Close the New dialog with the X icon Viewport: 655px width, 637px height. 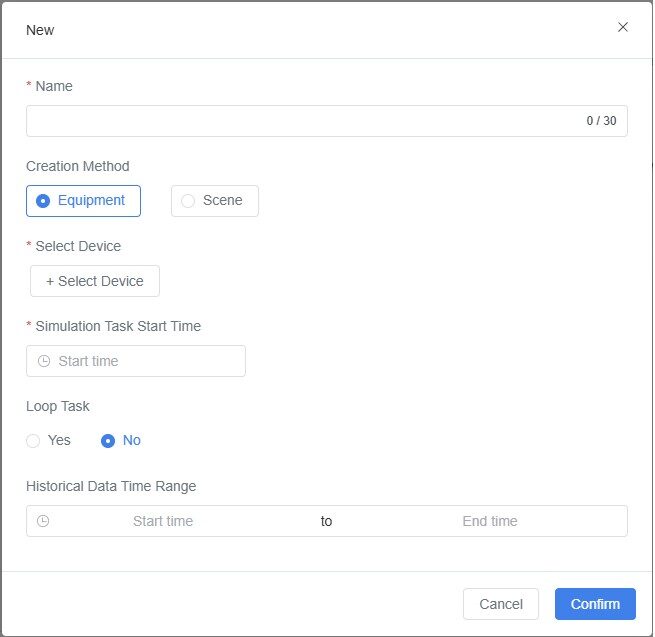(x=623, y=27)
